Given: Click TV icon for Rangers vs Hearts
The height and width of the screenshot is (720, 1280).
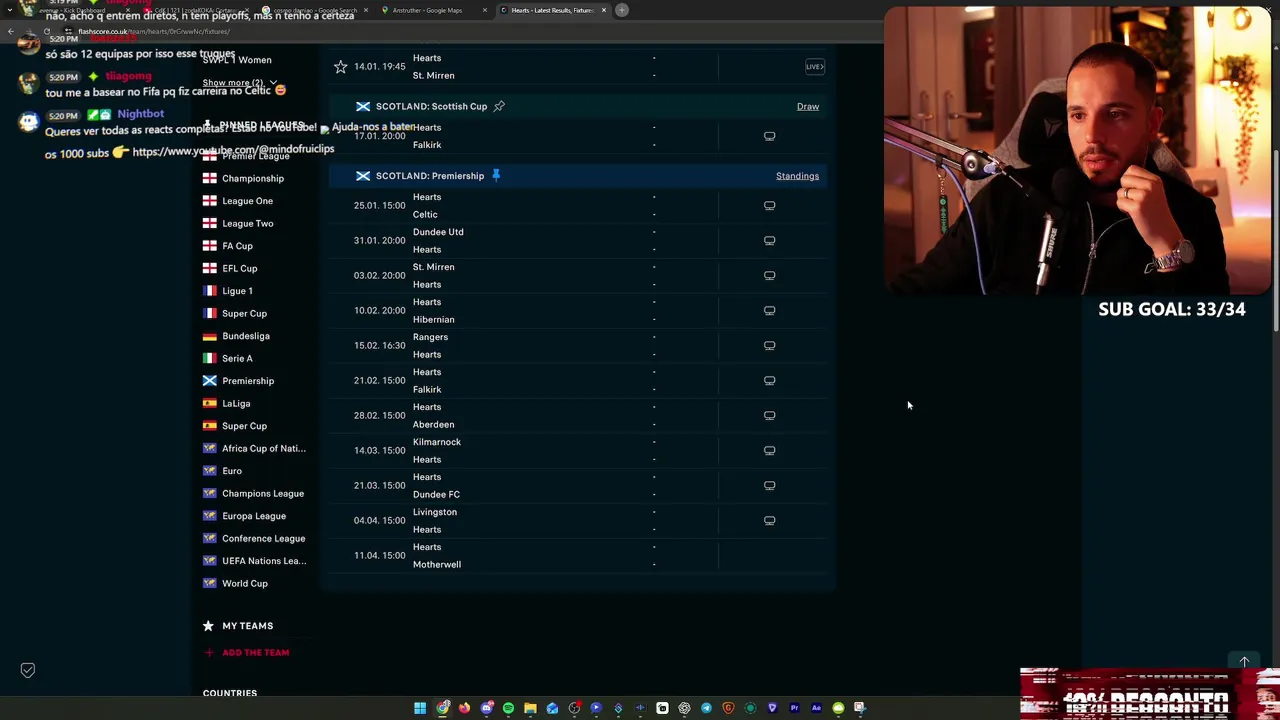Looking at the screenshot, I should 769,346.
